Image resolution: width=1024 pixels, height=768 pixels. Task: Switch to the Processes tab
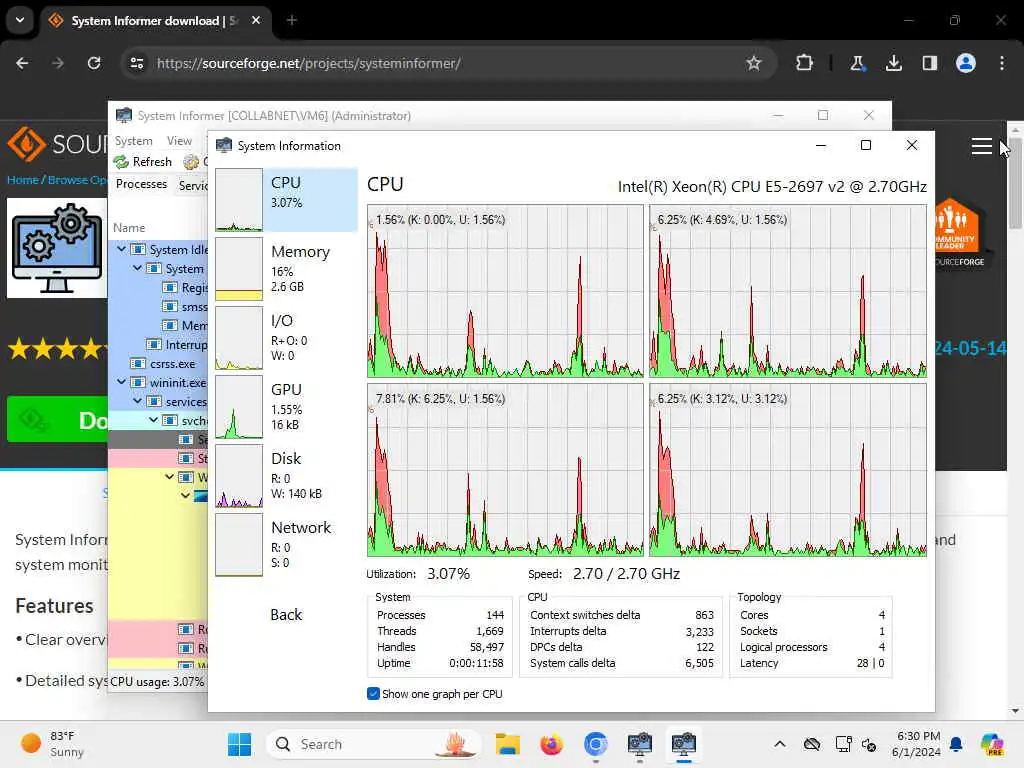click(141, 184)
